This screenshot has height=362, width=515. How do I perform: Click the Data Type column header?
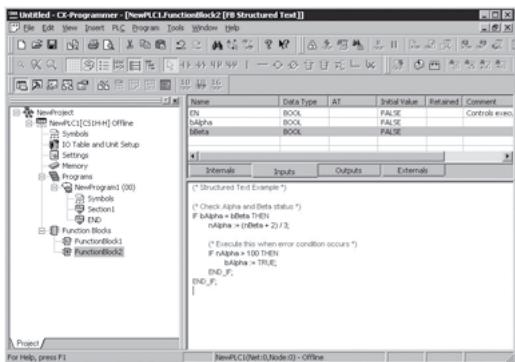coord(303,102)
